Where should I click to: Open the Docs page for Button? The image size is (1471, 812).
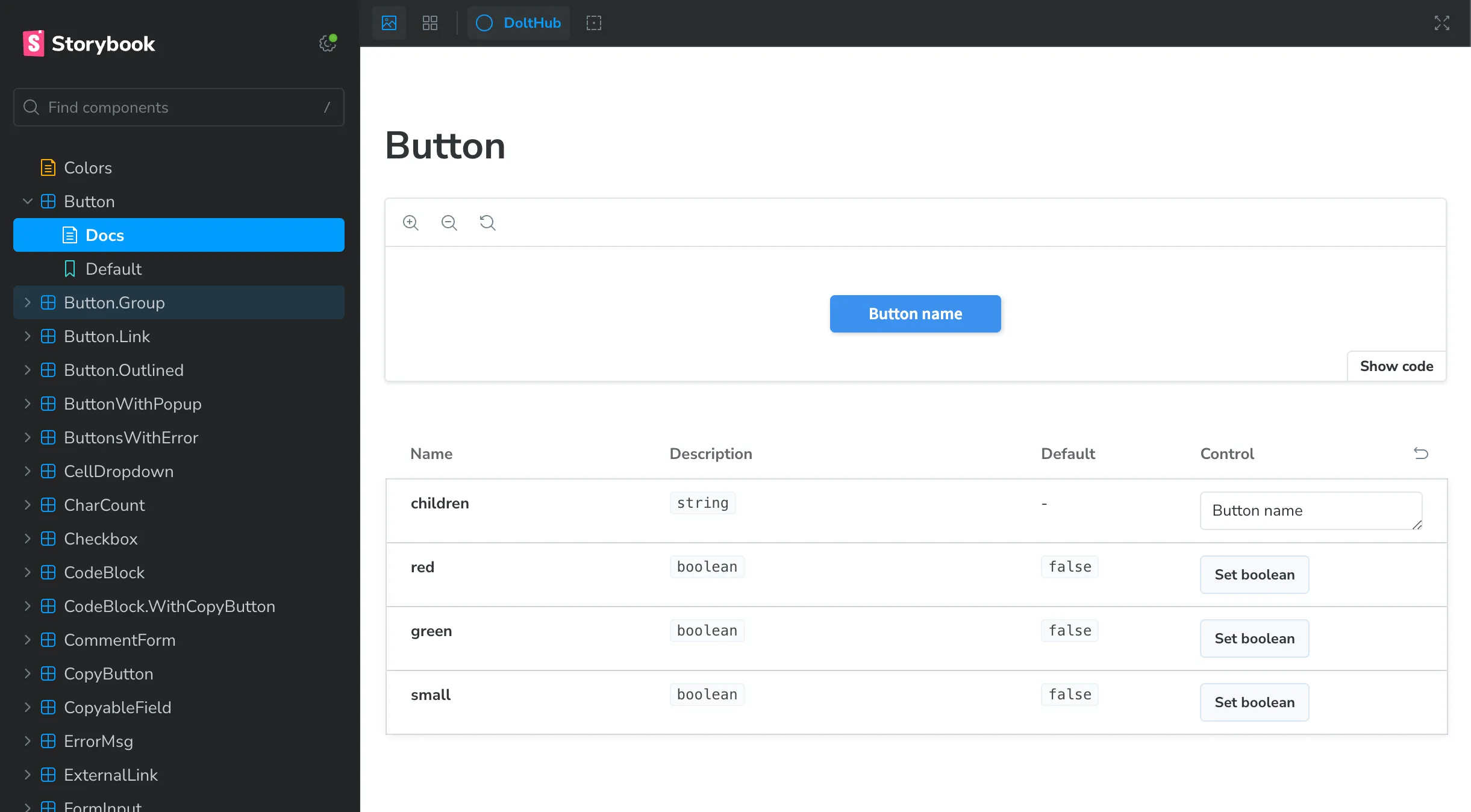[x=105, y=235]
